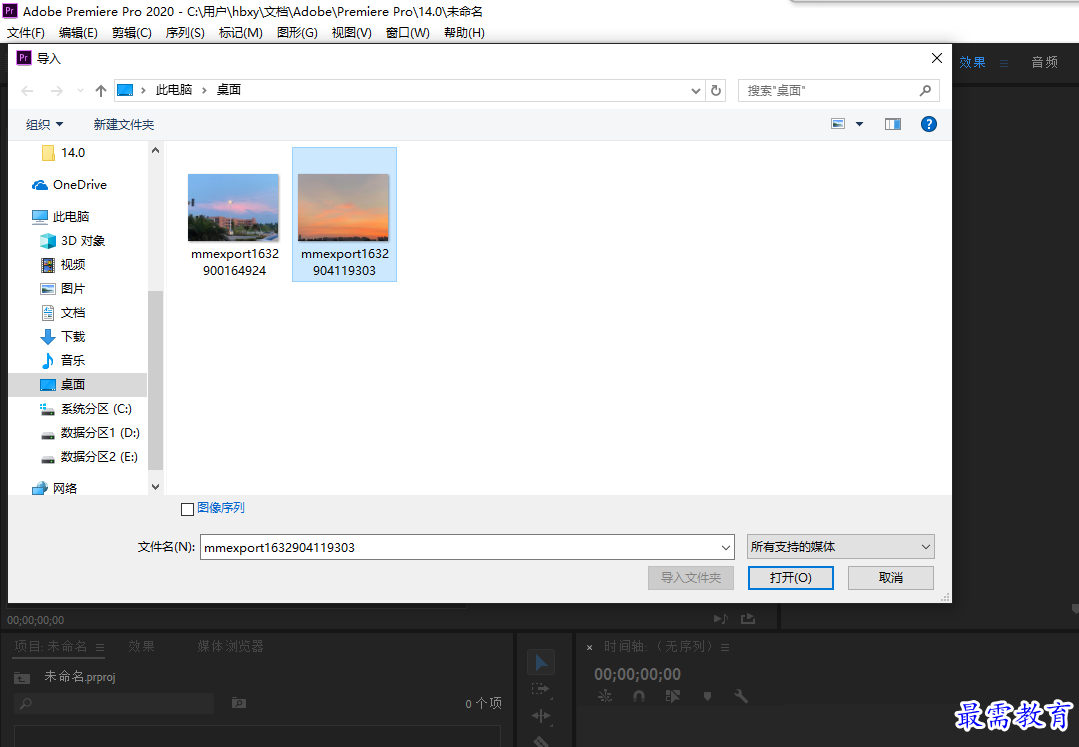This screenshot has width=1079, height=747.
Task: Select the Selection tool arrow in Premiere
Action: point(541,662)
